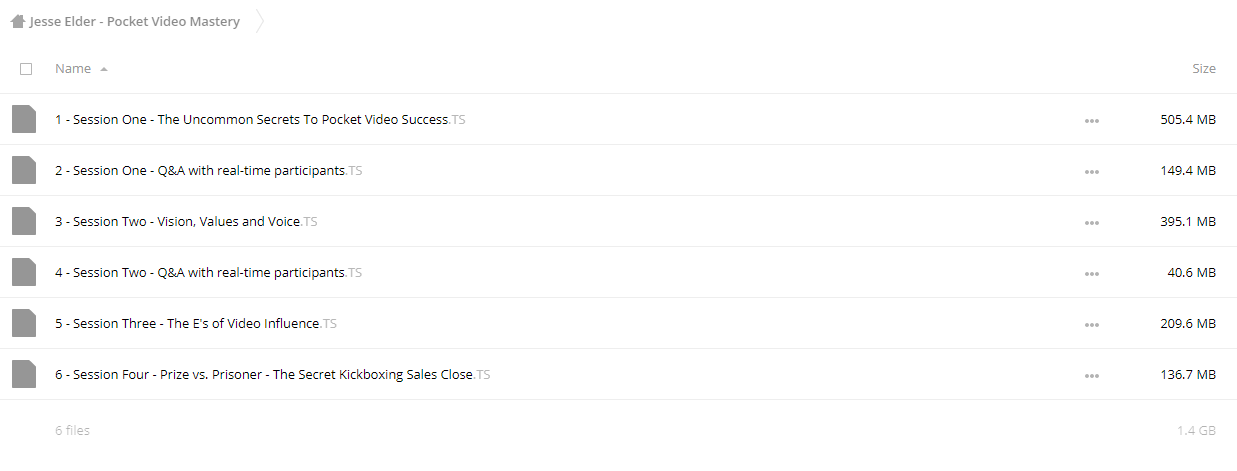Open Jesse Elder - Pocket Video Mastery breadcrumb
The height and width of the screenshot is (471, 1237).
(x=135, y=21)
